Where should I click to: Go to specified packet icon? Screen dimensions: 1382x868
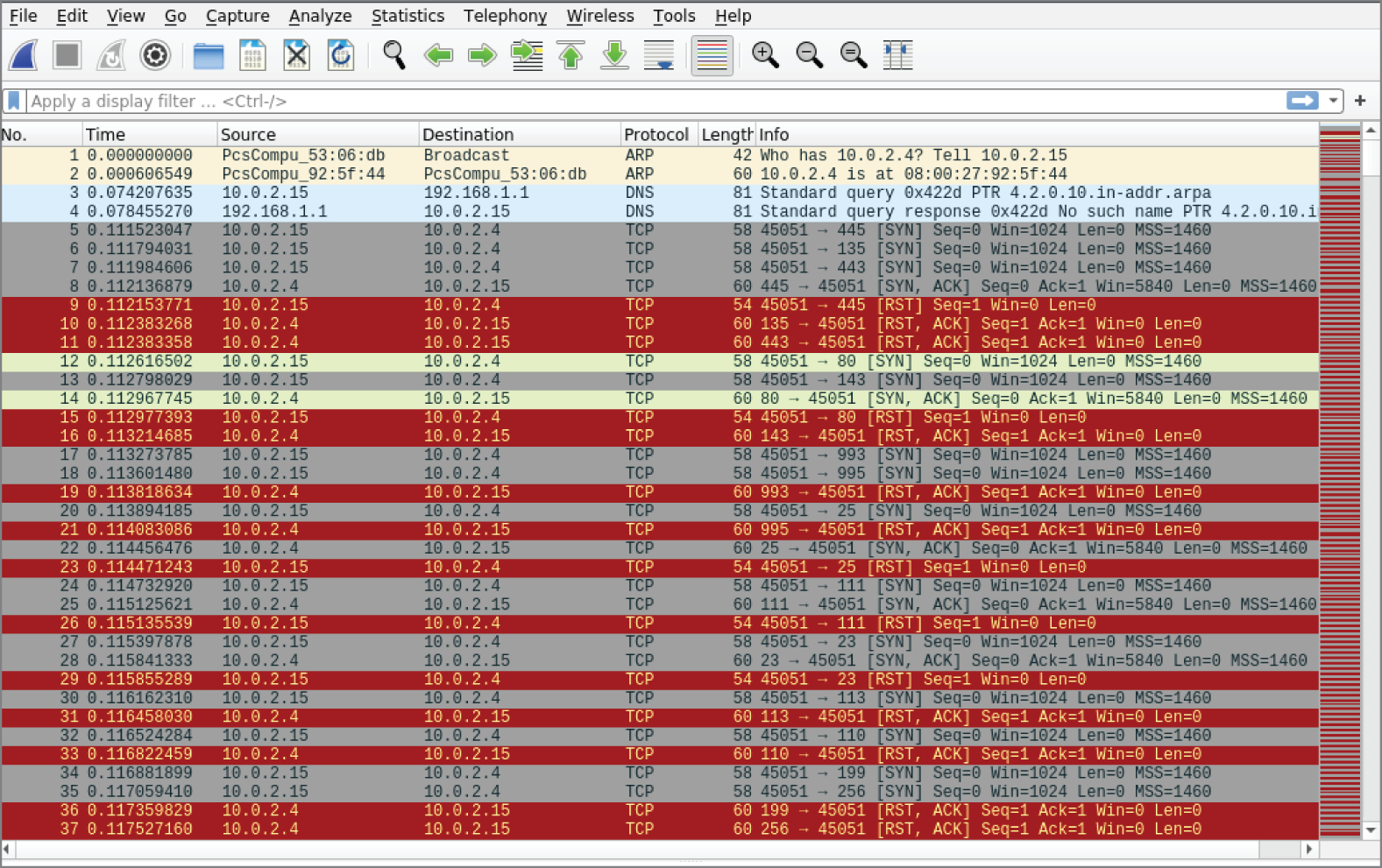point(527,55)
